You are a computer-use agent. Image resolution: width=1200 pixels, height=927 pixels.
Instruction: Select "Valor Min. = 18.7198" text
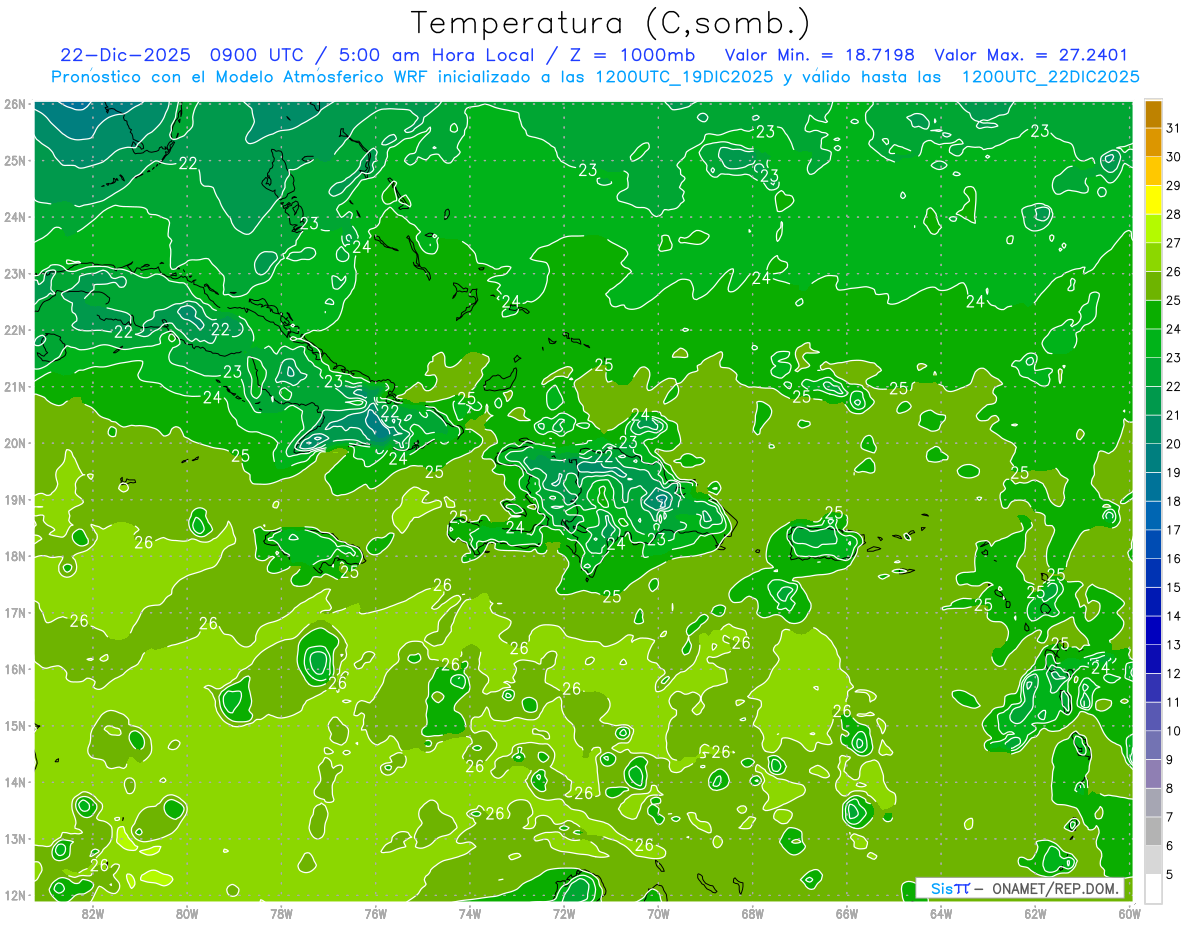821,55
